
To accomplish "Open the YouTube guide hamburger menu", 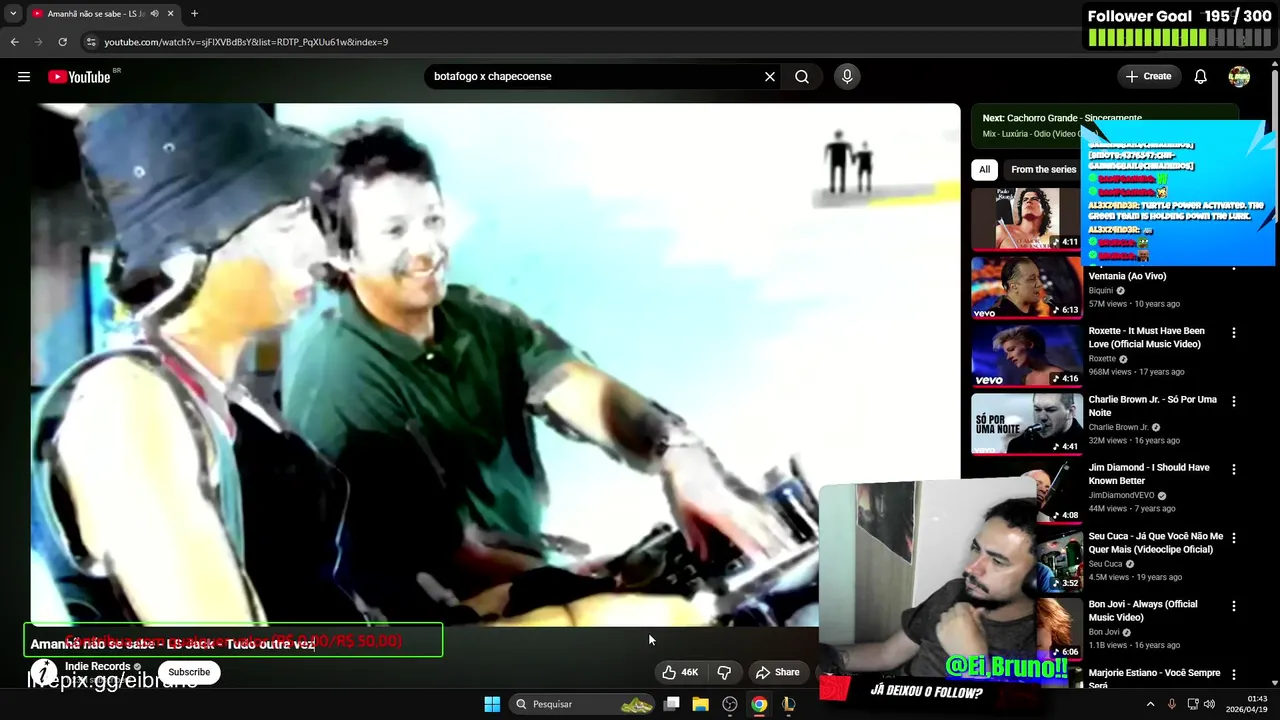I will (x=24, y=77).
